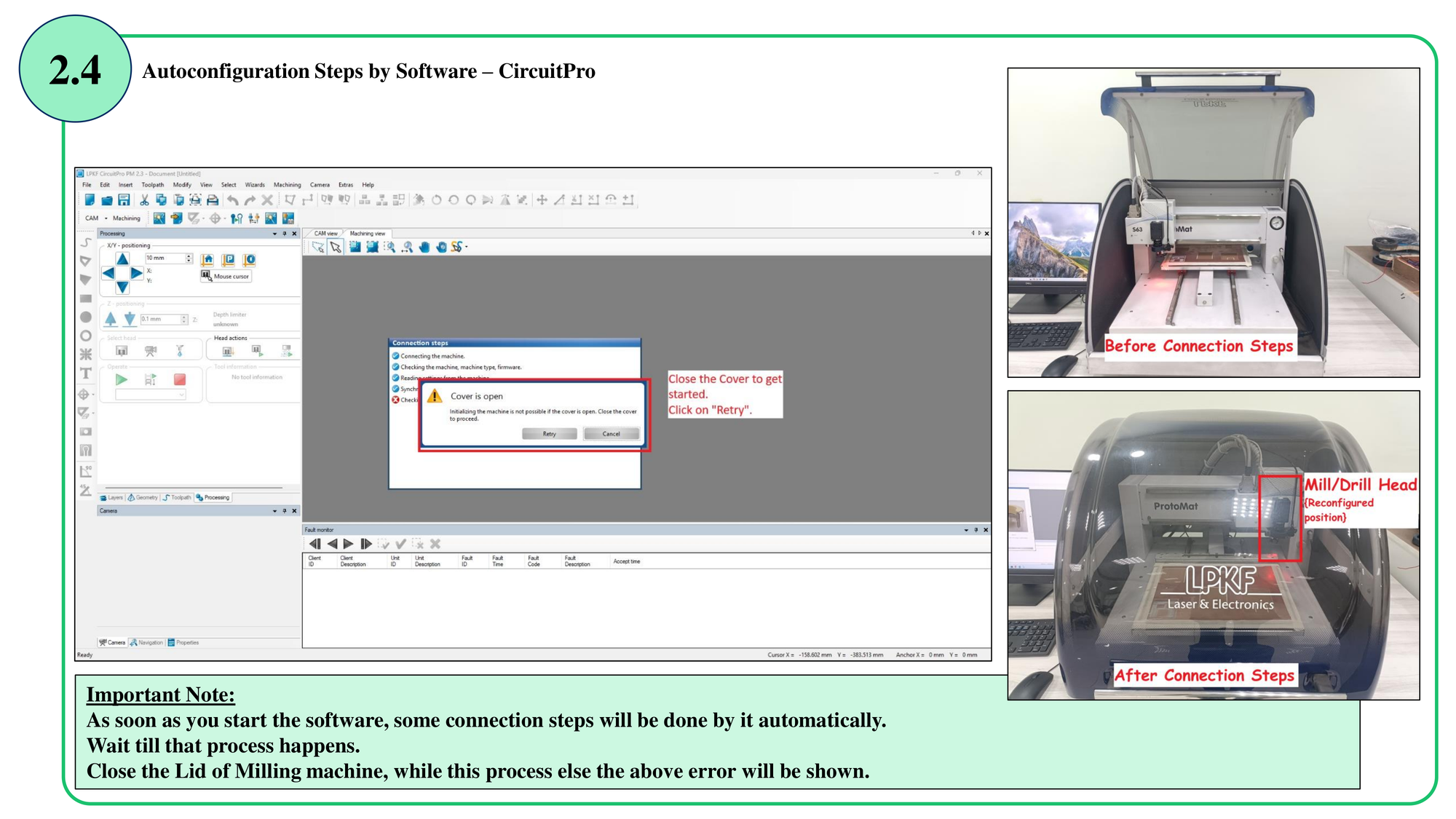Viewport: 1456px width, 819px height.
Task: Open the Toolpath menu
Action: click(x=153, y=185)
